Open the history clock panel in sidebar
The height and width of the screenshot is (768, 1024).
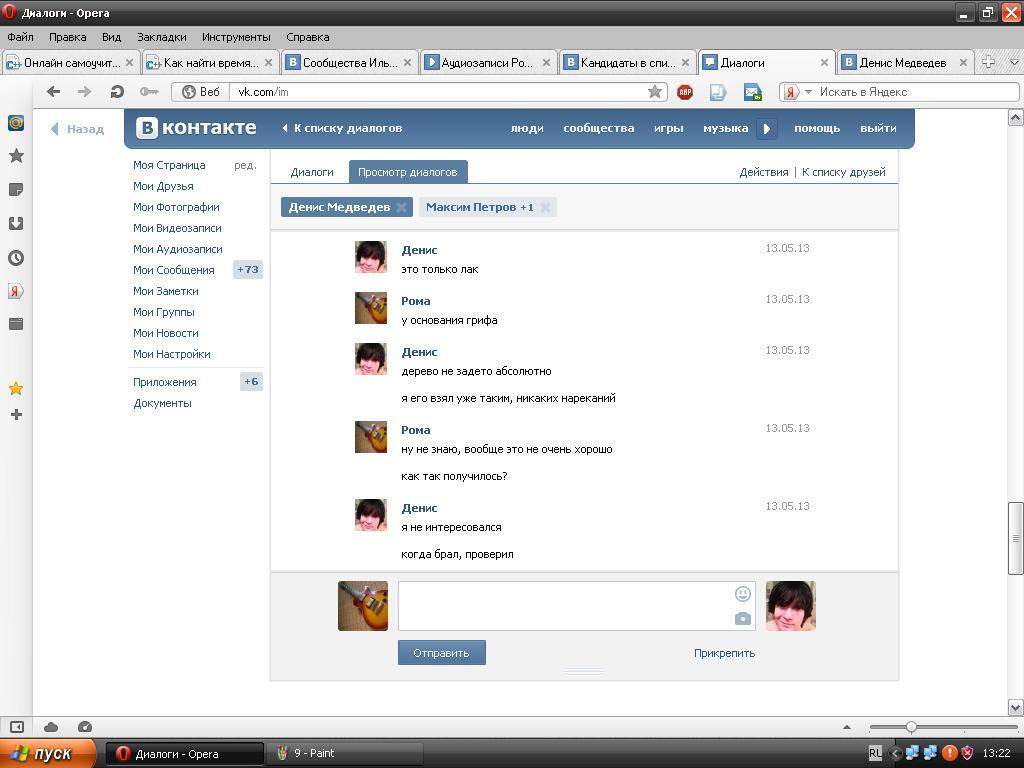(16, 257)
